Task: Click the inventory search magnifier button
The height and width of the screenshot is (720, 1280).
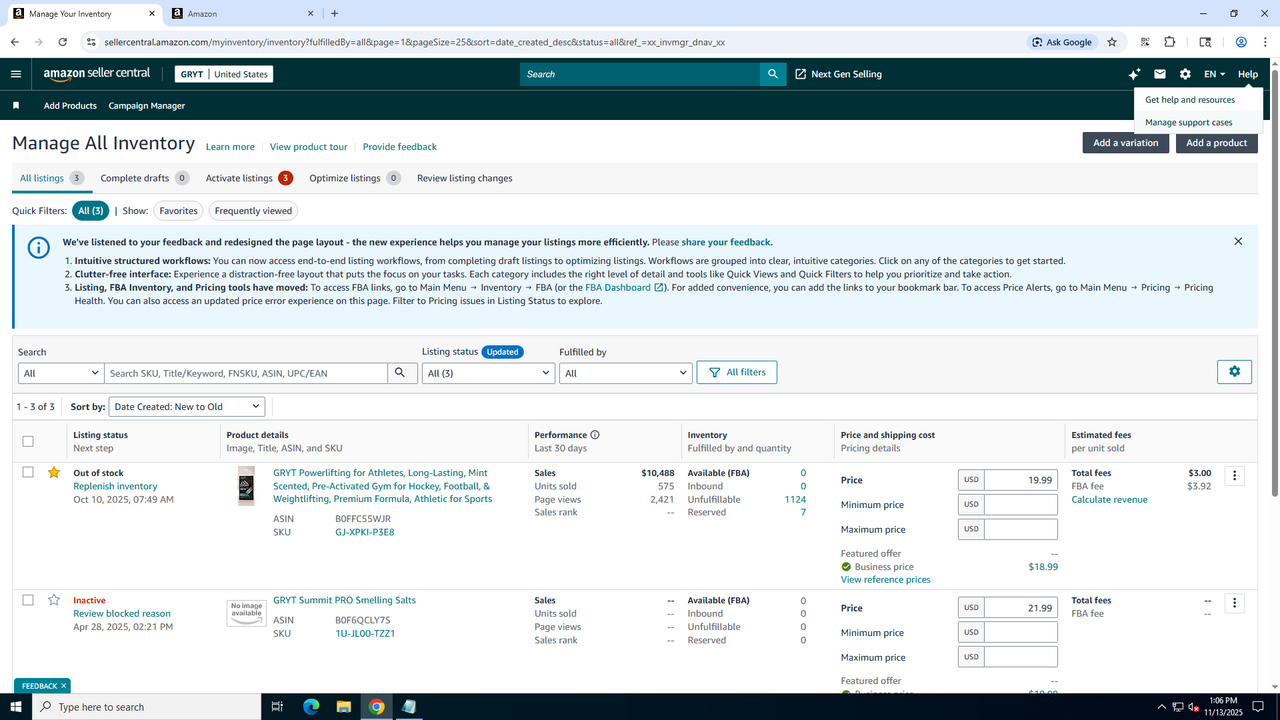Action: coord(400,373)
